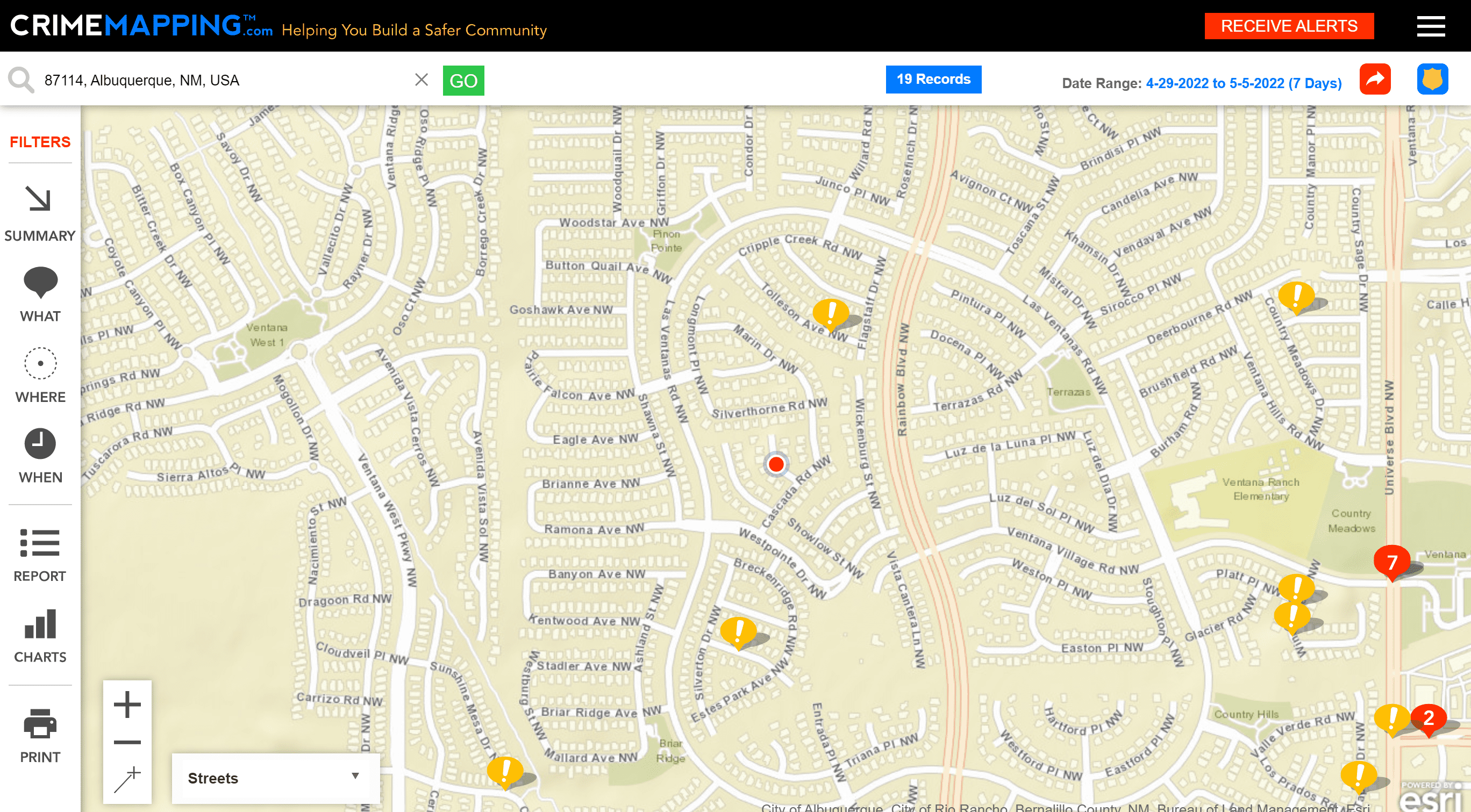Open the 19 Records list
Viewport: 1471px width, 812px height.
[x=933, y=80]
